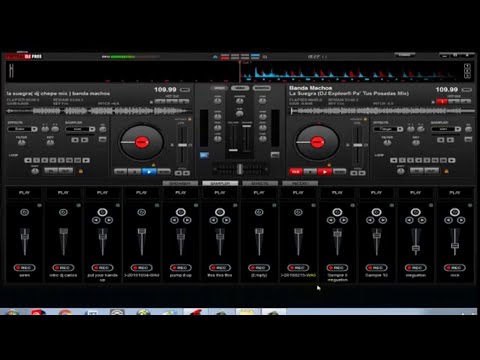480x360 pixels.
Task: Toggle the left deck loop lock icon
Action: 81,171
